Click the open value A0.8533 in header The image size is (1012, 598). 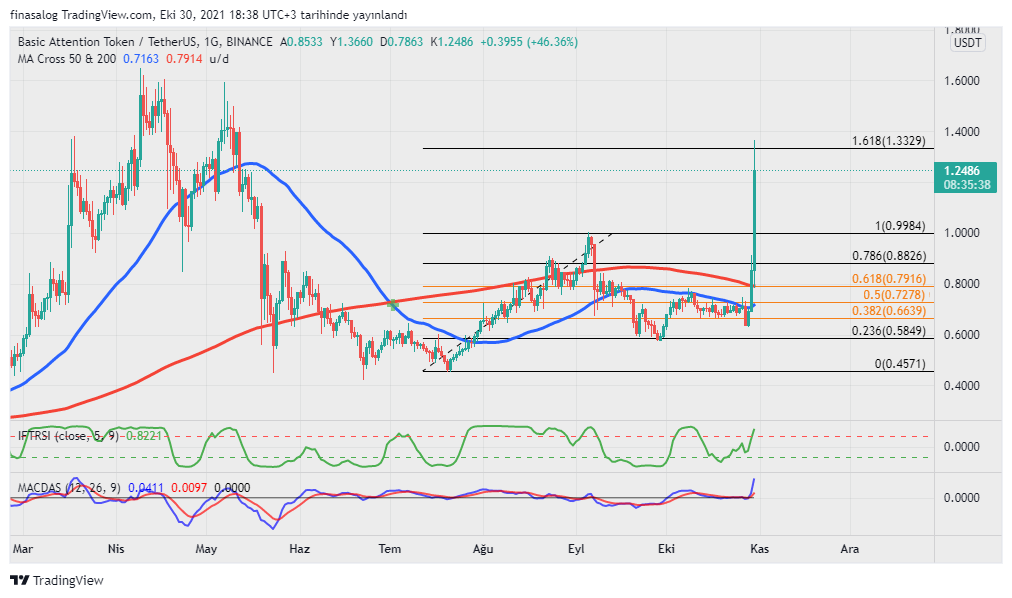[301, 42]
